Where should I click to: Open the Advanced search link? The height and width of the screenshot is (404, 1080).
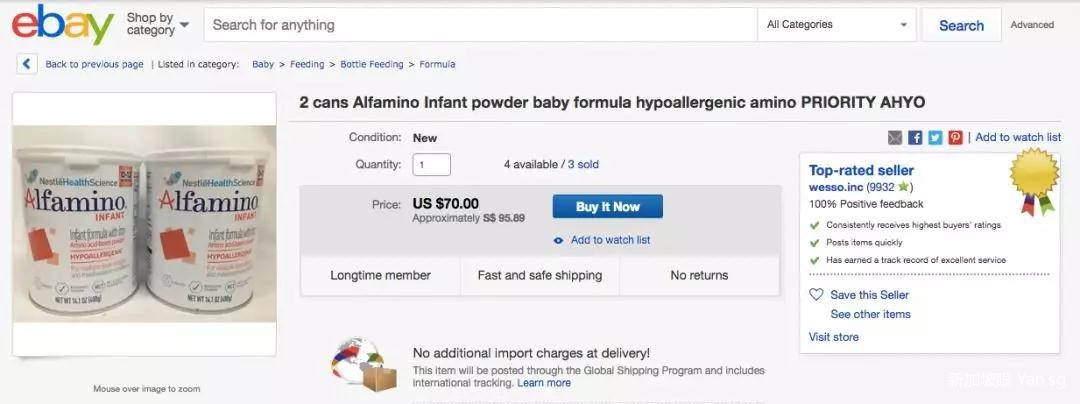click(x=1032, y=25)
